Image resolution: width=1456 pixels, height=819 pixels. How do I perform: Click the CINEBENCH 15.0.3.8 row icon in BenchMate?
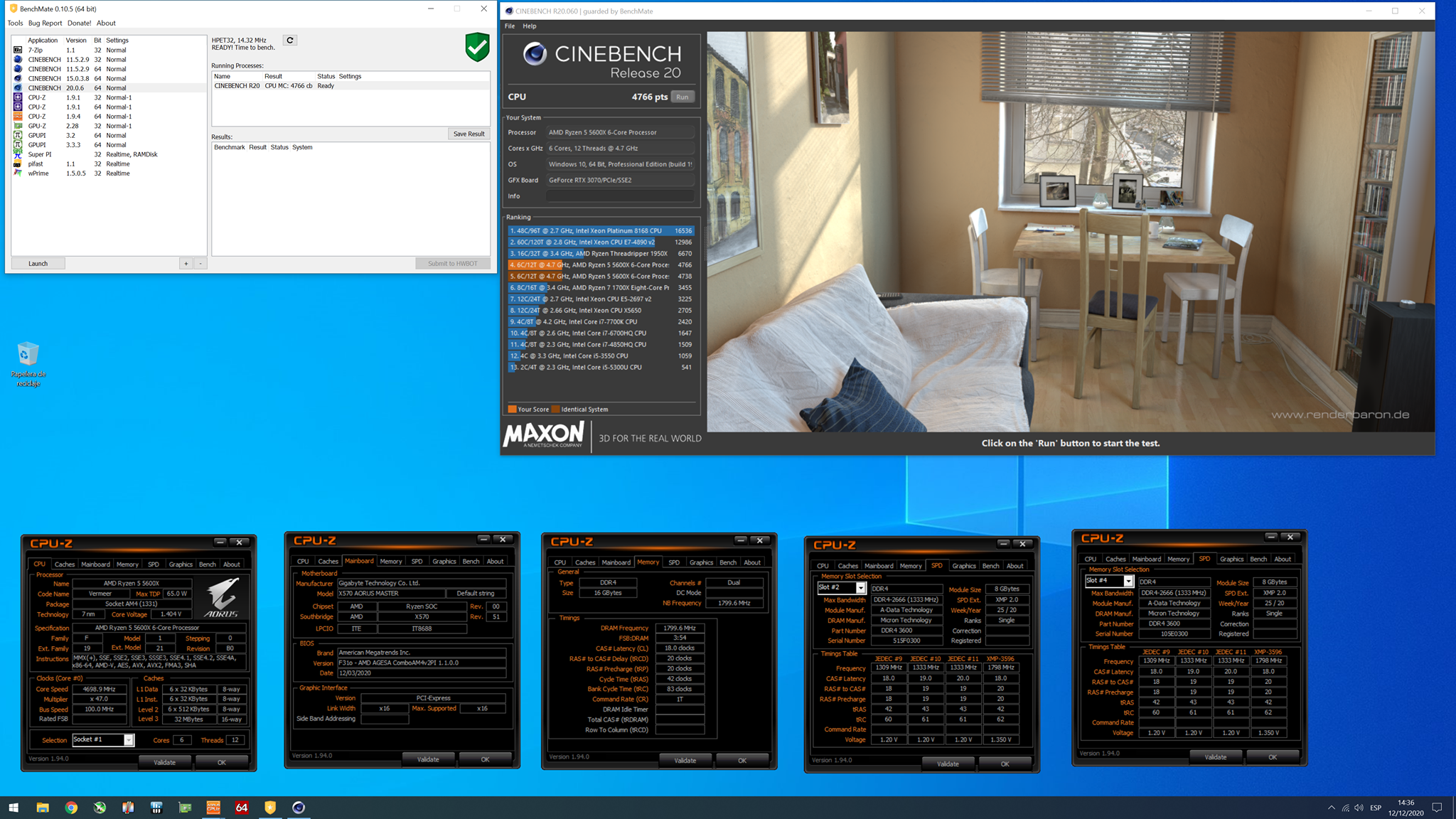(x=18, y=78)
